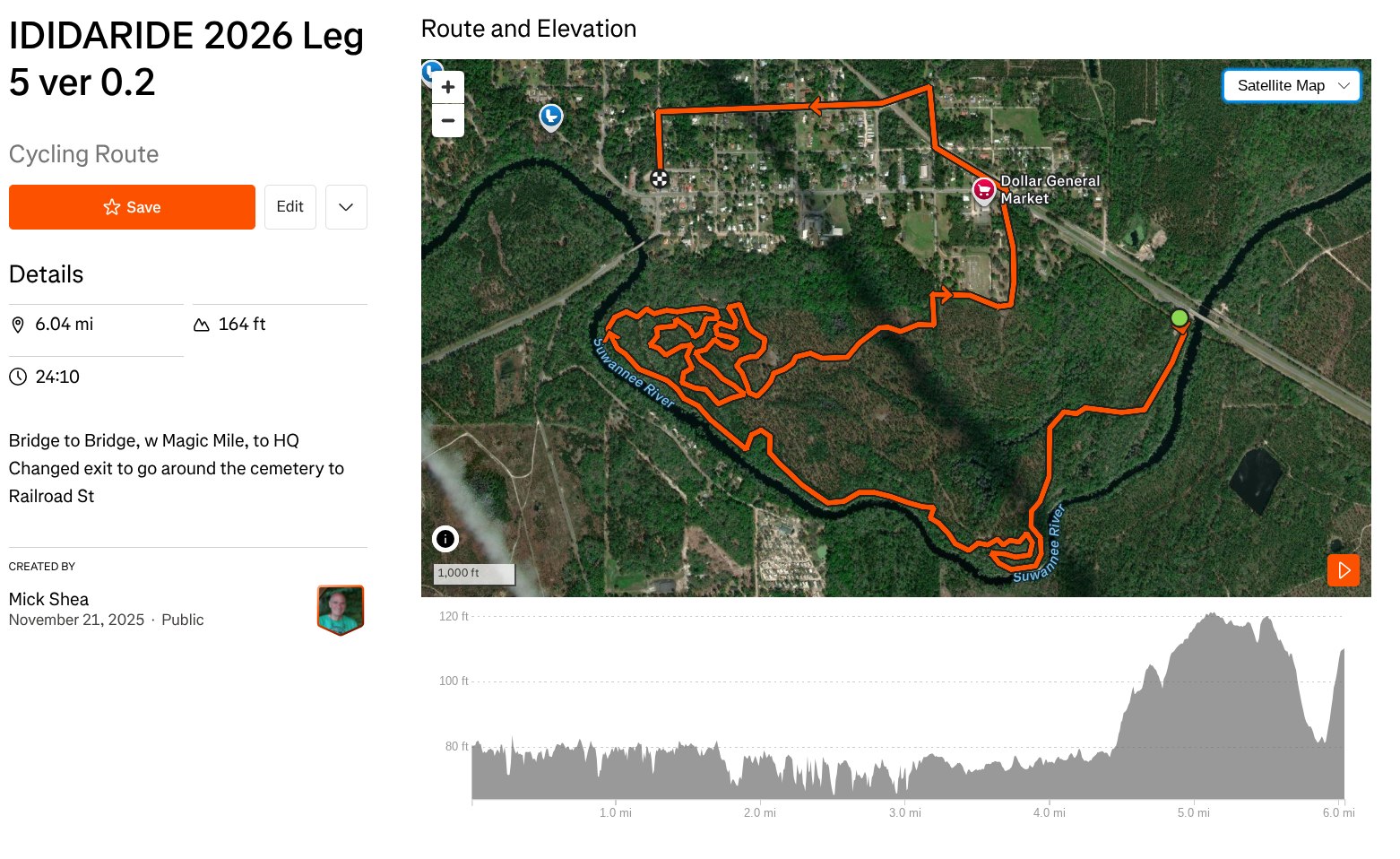1400x859 pixels.
Task: Open Mick Shea's profile link
Action: (49, 599)
